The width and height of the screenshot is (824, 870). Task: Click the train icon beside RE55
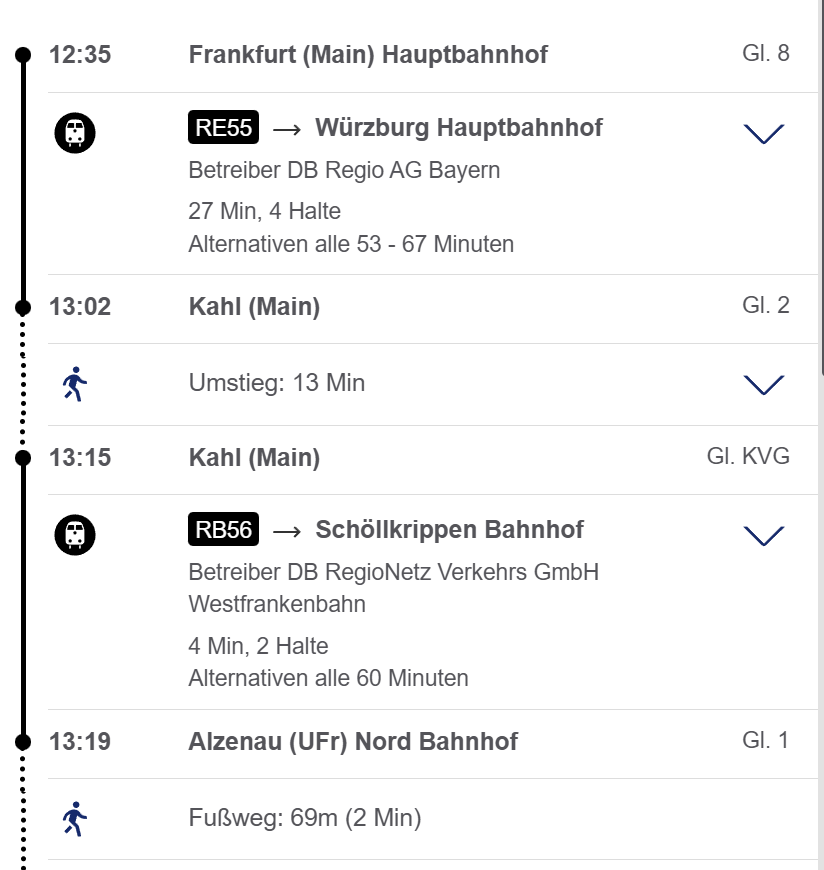tap(75, 132)
